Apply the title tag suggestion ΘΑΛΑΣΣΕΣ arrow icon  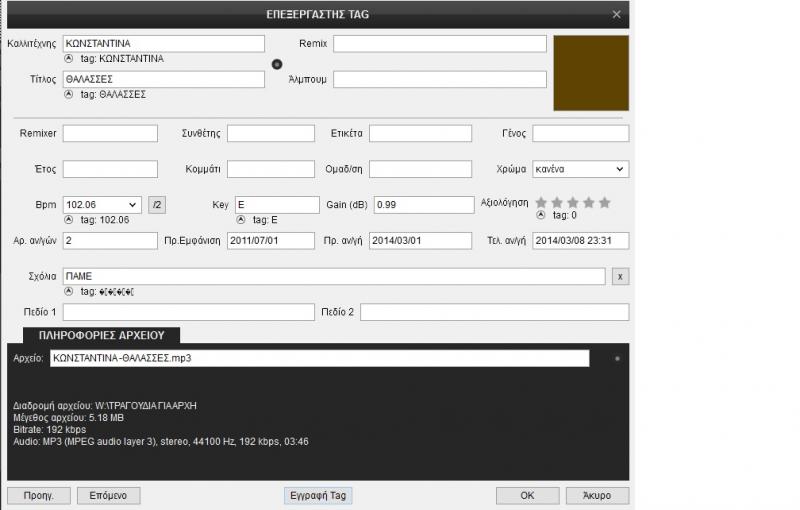pos(68,95)
